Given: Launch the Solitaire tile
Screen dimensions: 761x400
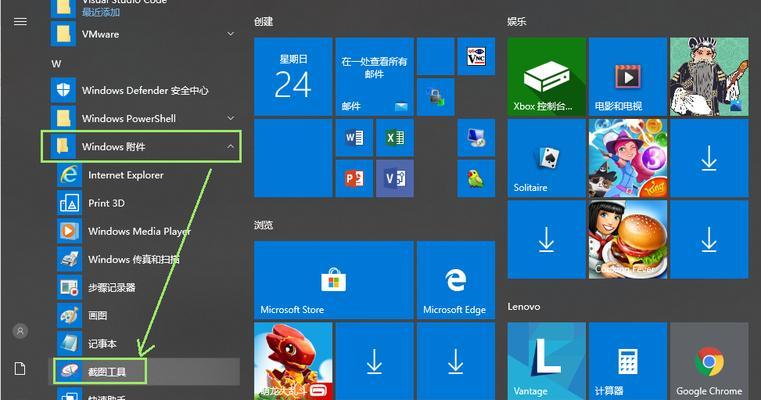Looking at the screenshot, I should pos(546,158).
